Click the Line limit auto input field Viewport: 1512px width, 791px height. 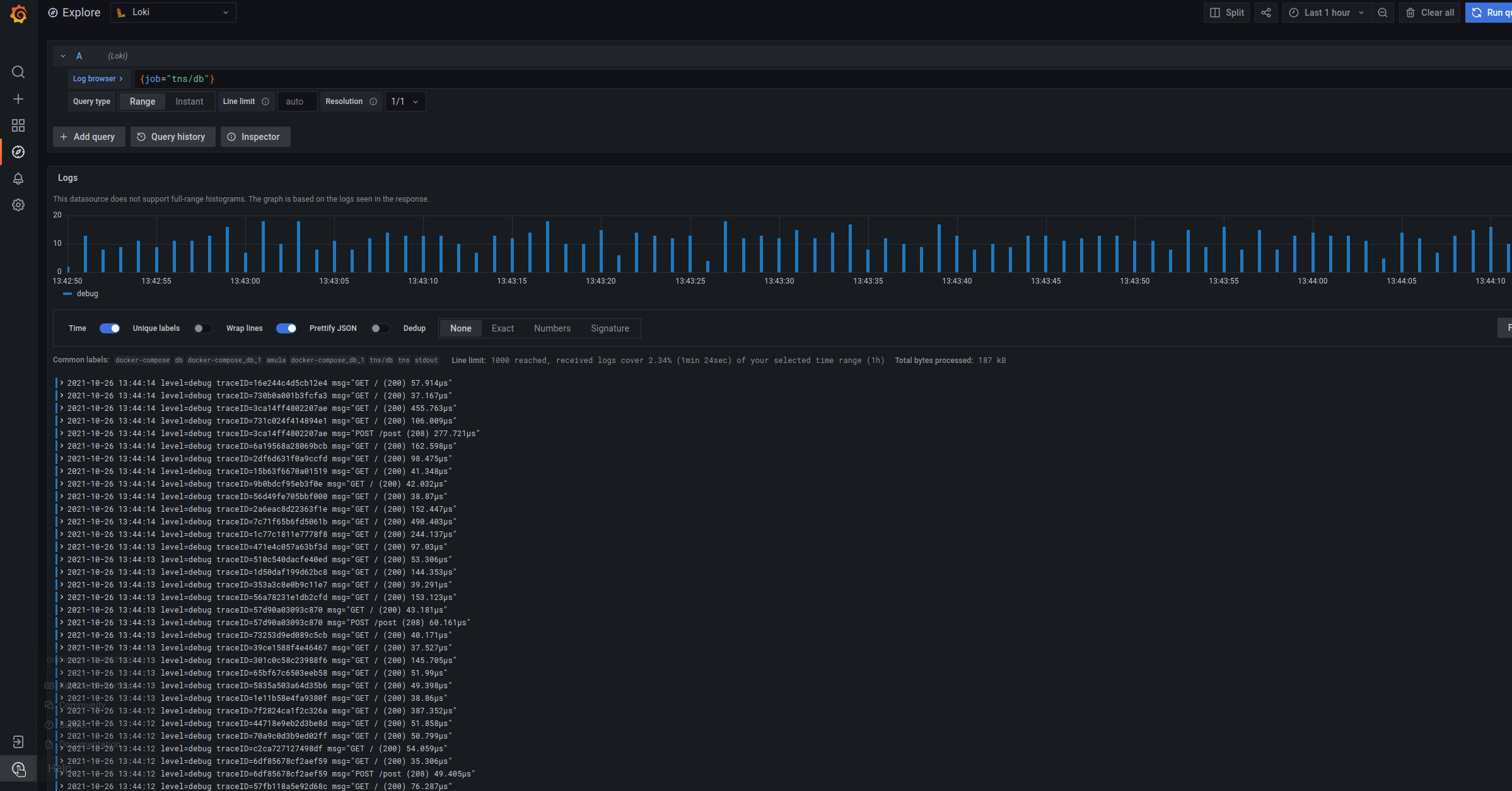pos(297,101)
